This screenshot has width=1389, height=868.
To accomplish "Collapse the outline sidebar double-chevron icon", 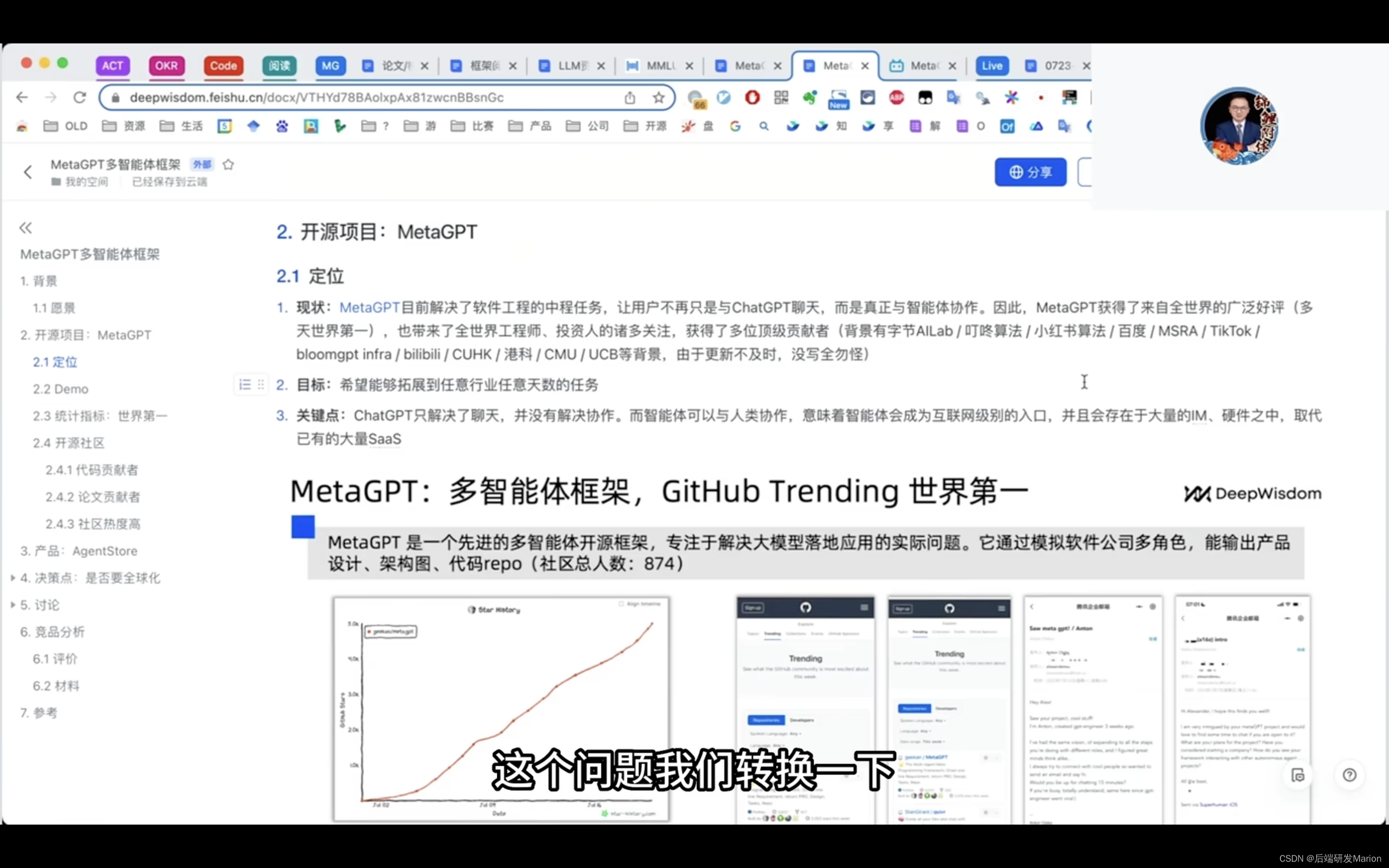I will 25,228.
